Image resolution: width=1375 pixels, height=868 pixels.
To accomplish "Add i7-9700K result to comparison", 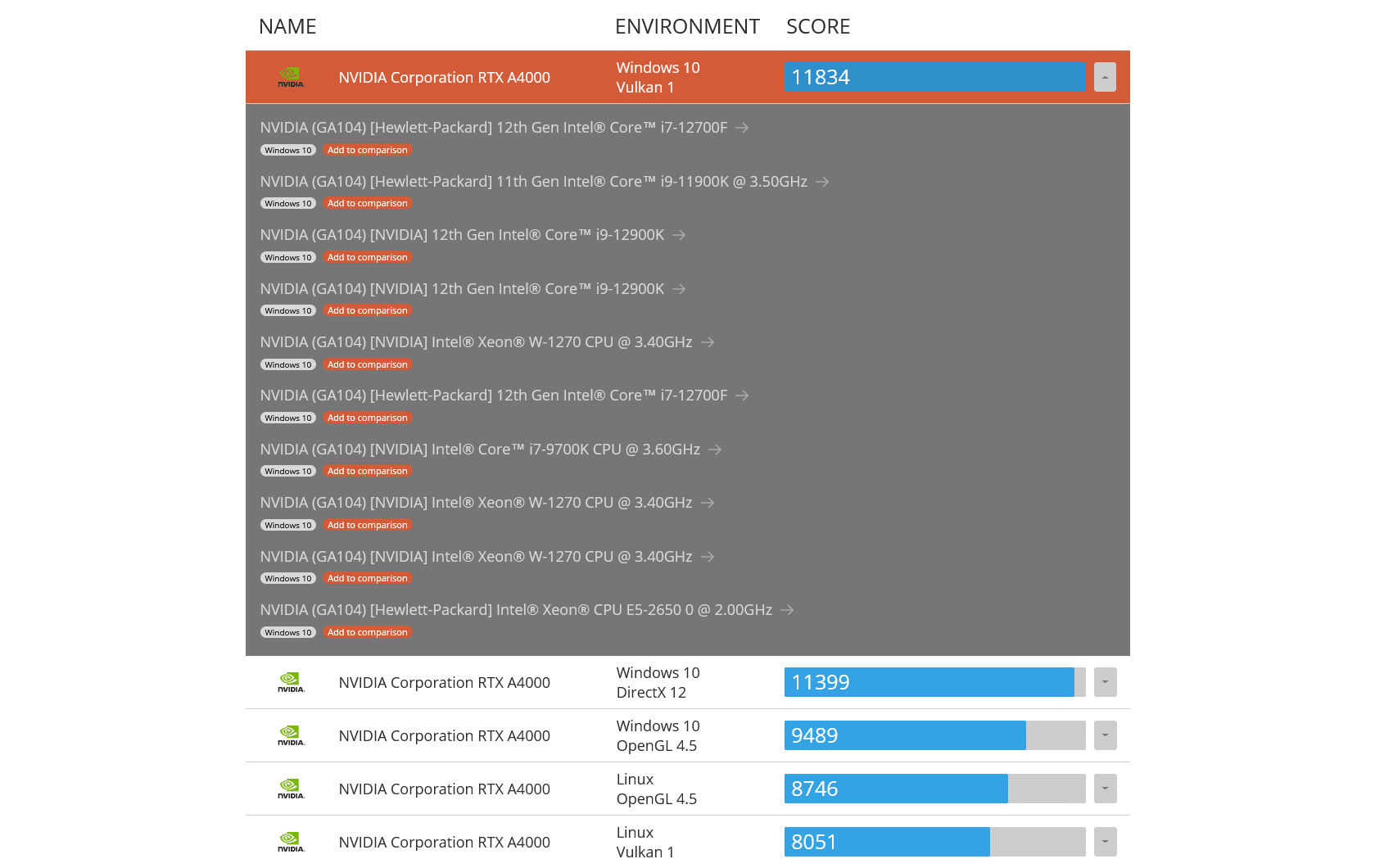I will (x=367, y=472).
